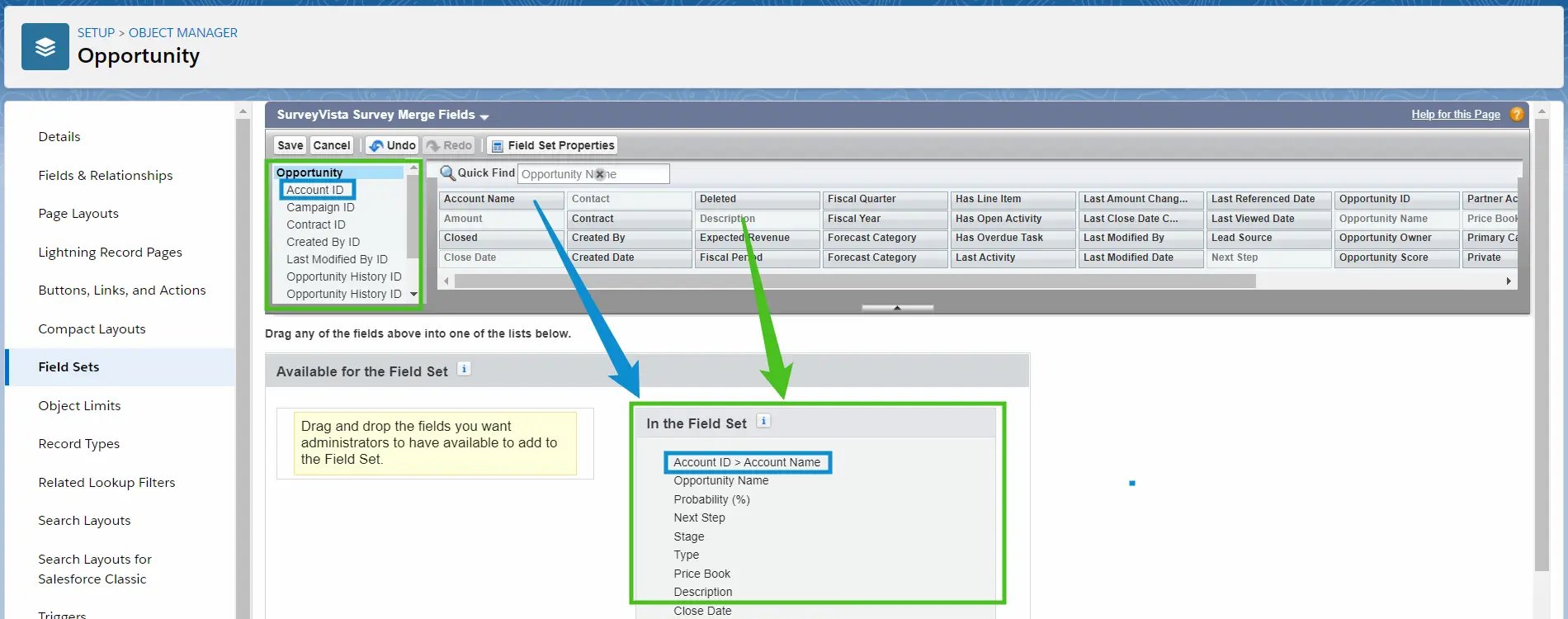Click the page vertical scrollbar on the right

point(1542,344)
